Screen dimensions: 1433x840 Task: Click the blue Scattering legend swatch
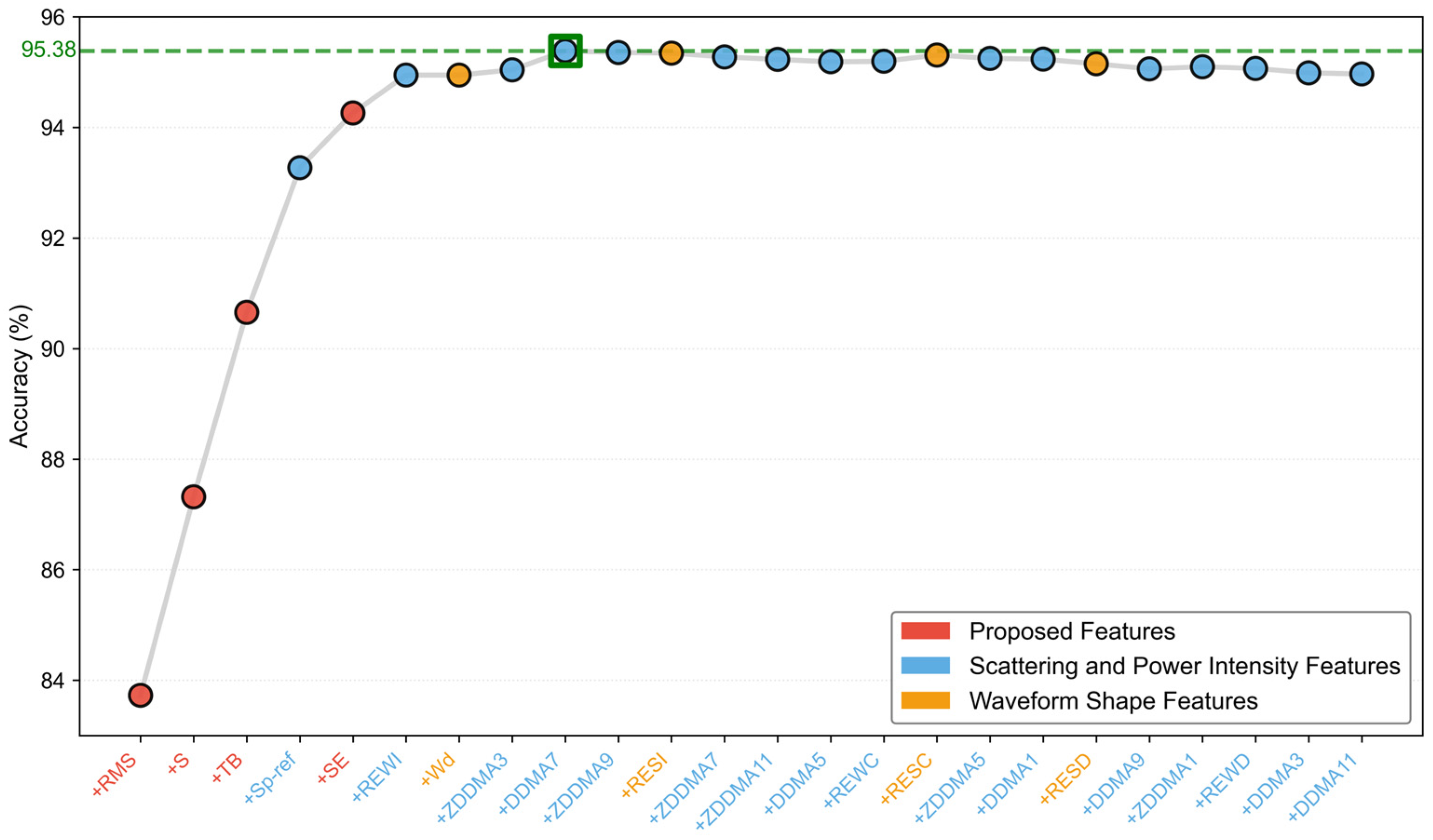[x=926, y=665]
